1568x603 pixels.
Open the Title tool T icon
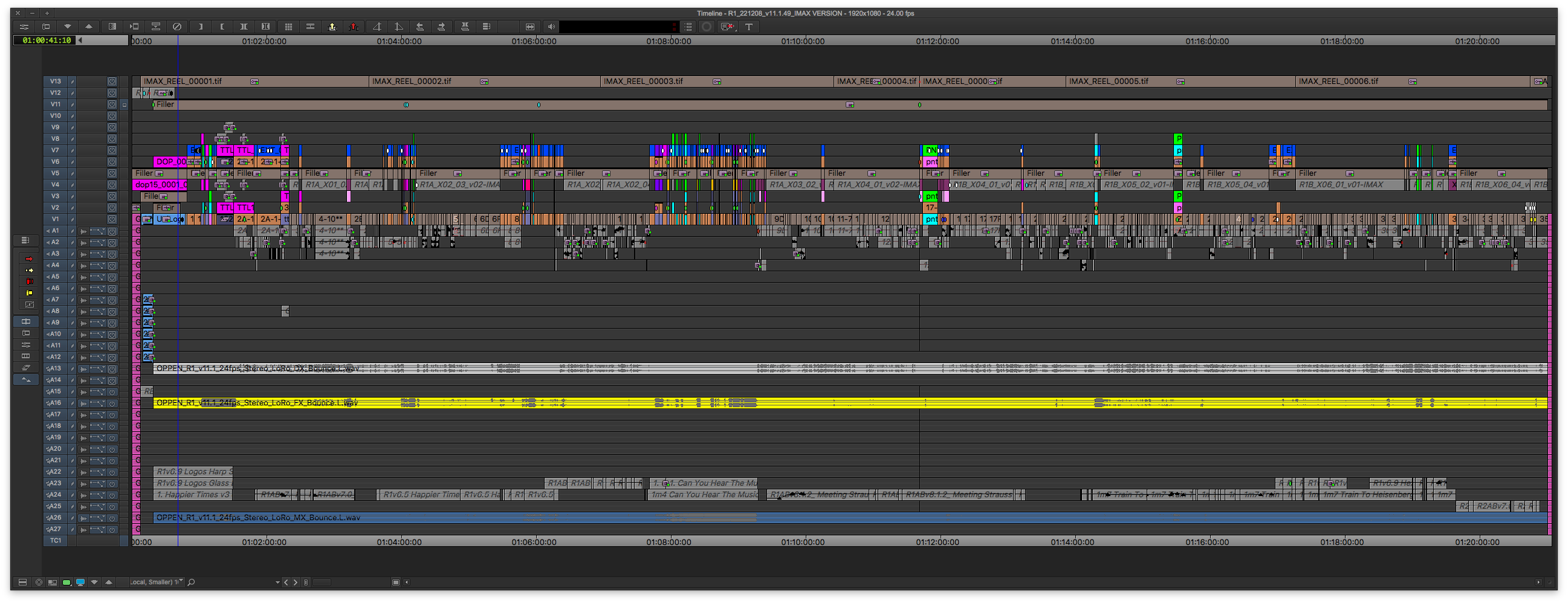pos(749,27)
